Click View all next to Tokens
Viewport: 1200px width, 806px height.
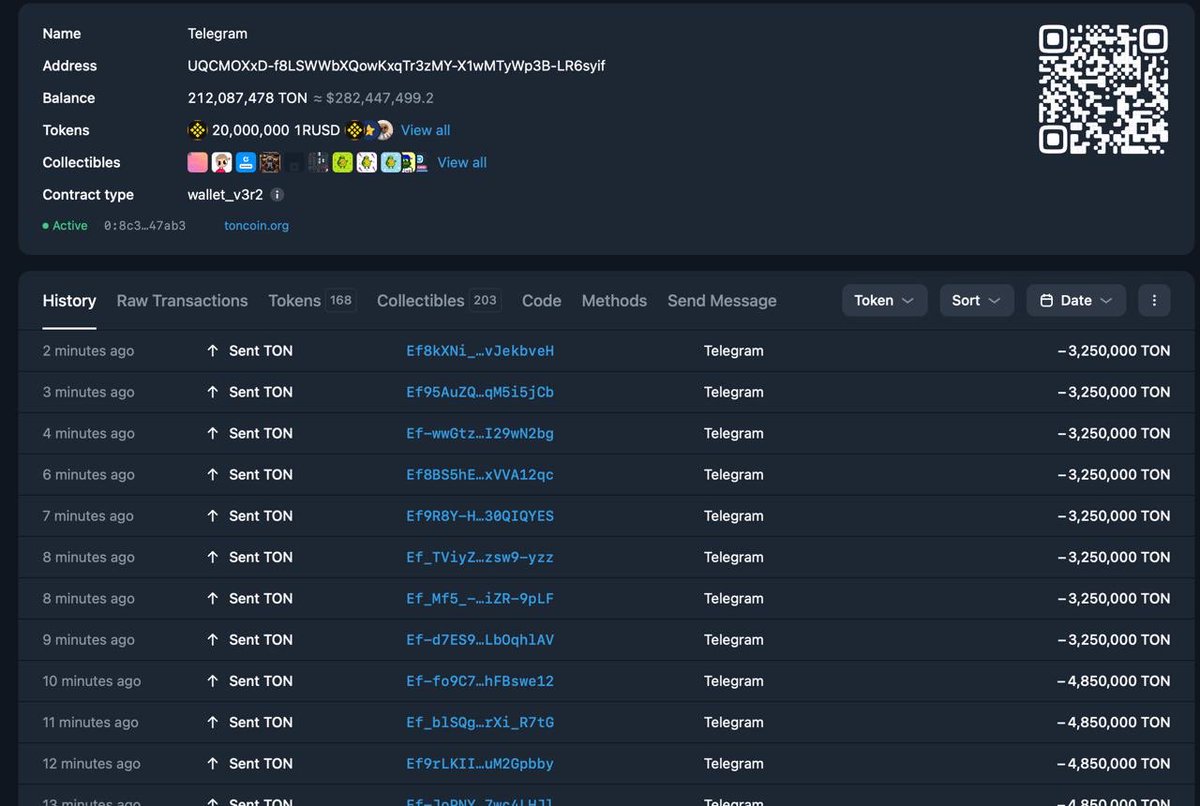pos(426,130)
